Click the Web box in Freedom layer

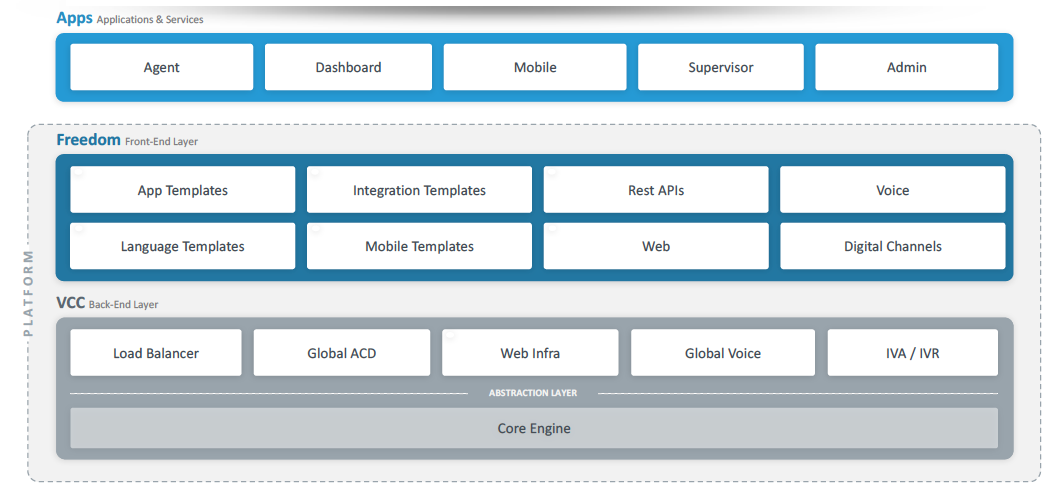pos(656,246)
